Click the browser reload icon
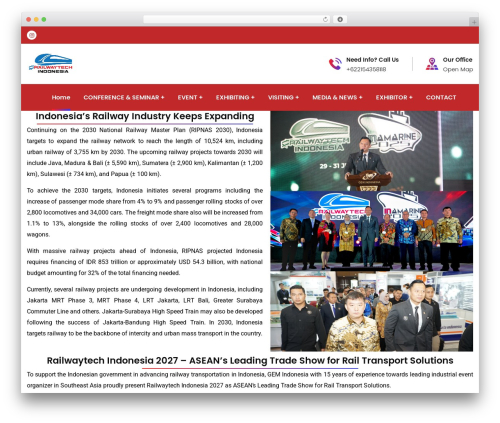This screenshot has height=423, width=500. tap(325, 19)
